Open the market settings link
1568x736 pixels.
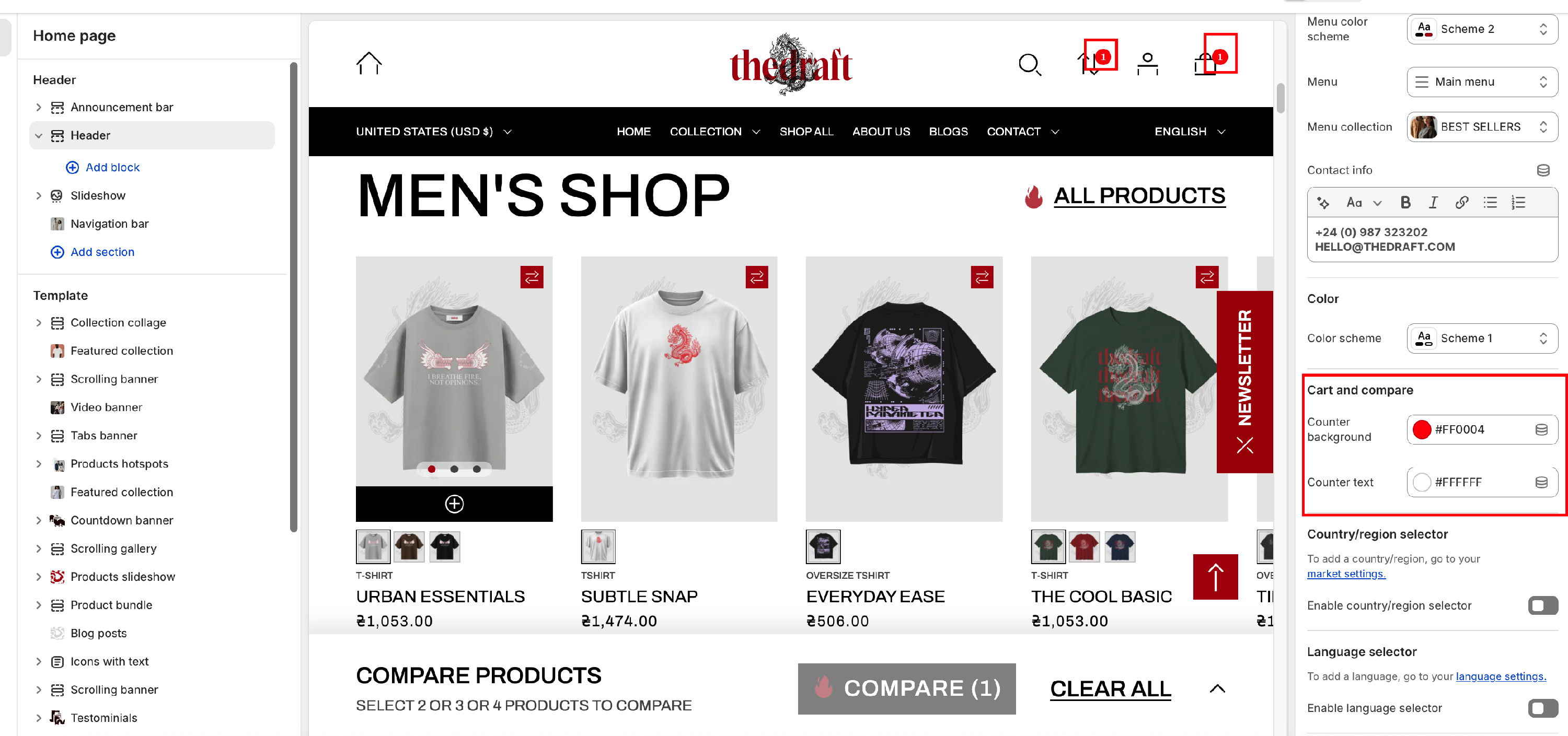[1346, 574]
